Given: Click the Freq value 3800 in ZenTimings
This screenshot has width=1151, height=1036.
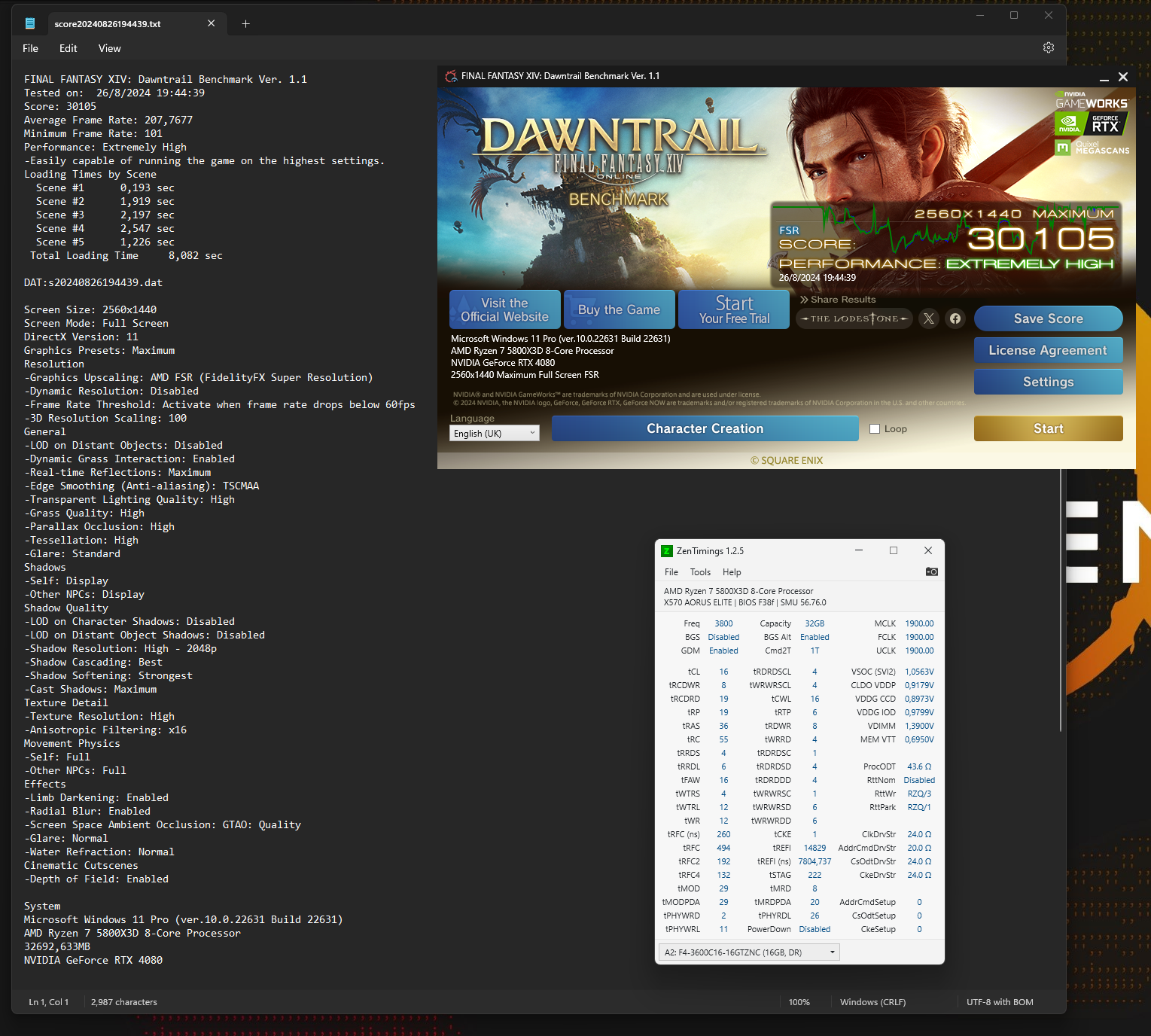Looking at the screenshot, I should pos(723,623).
